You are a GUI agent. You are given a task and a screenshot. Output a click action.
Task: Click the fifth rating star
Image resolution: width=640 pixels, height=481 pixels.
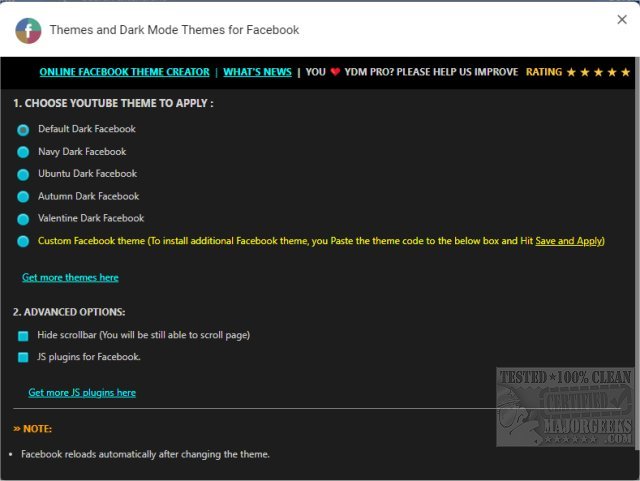[625, 72]
